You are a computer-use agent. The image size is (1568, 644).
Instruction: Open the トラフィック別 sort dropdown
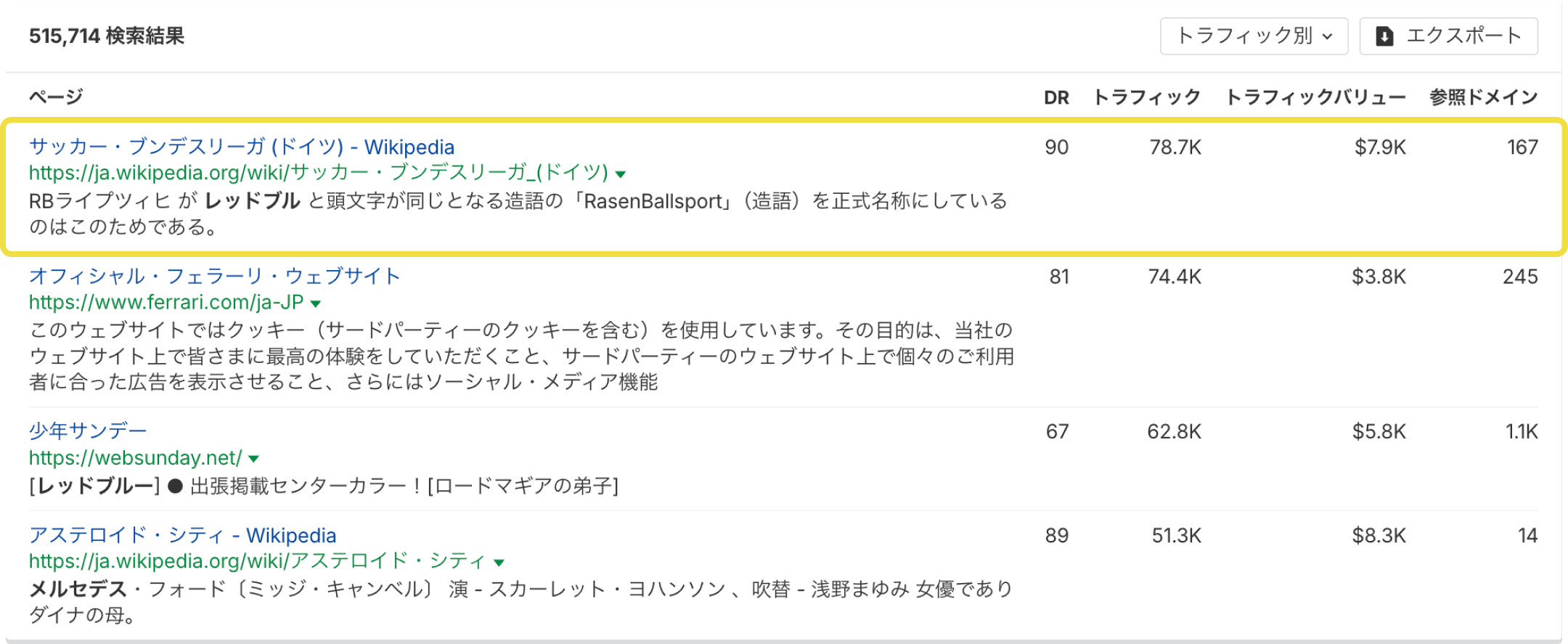tap(1254, 36)
